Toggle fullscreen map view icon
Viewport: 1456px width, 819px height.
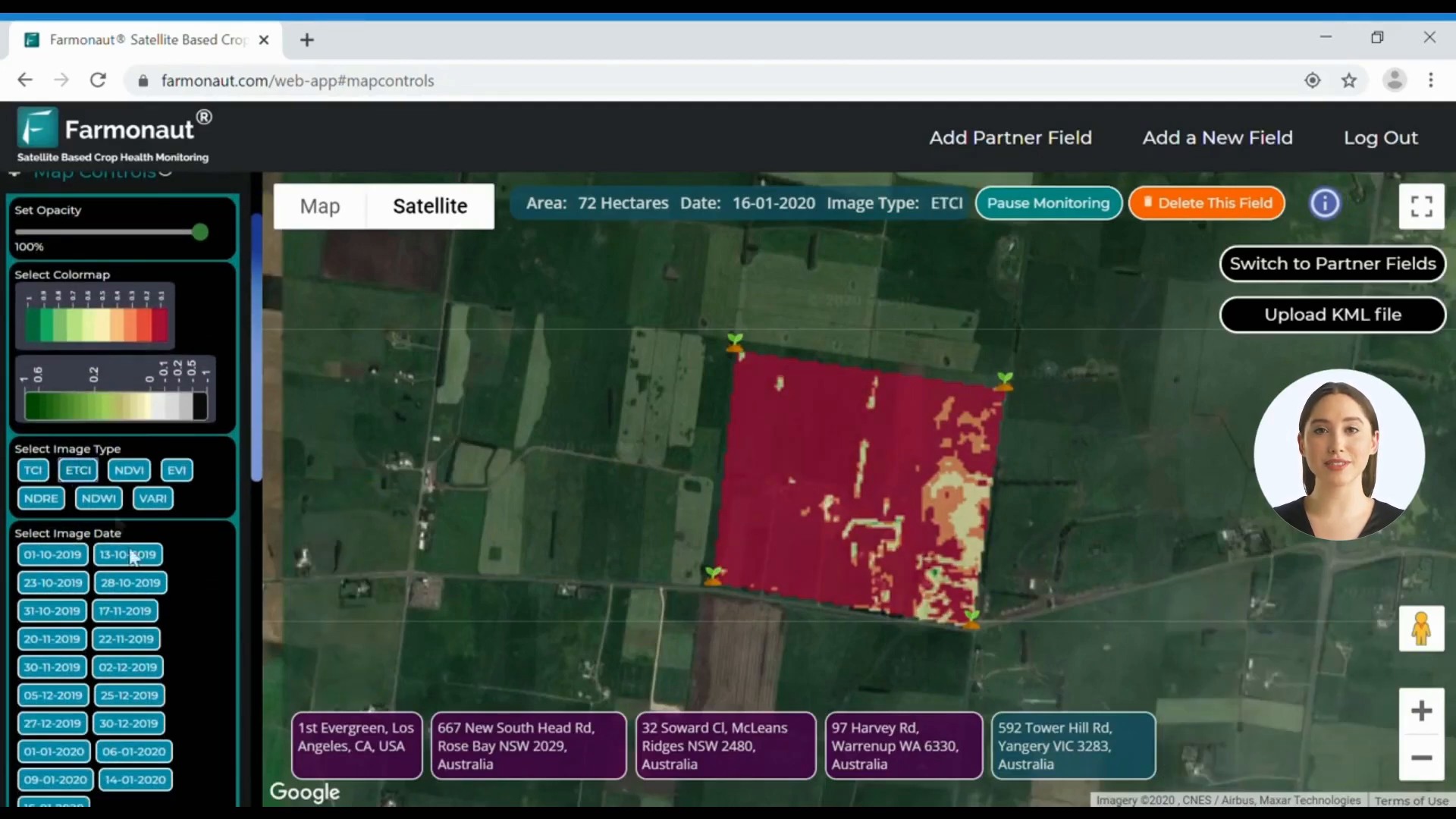1421,206
